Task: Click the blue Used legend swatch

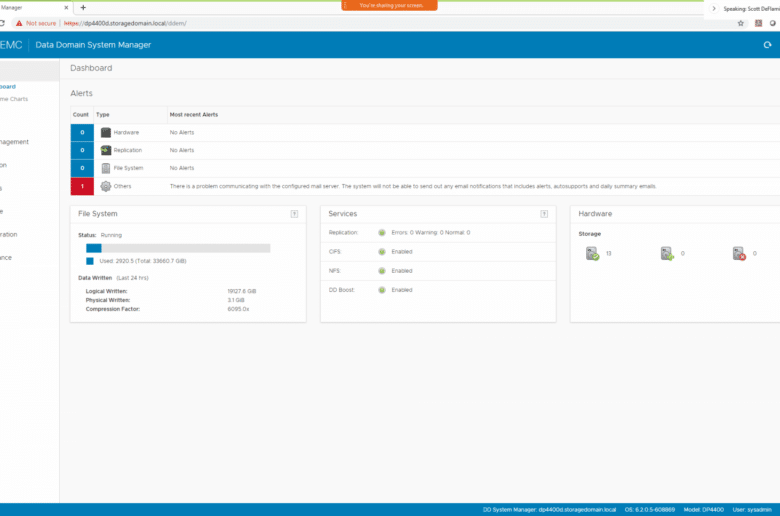Action: [x=90, y=261]
